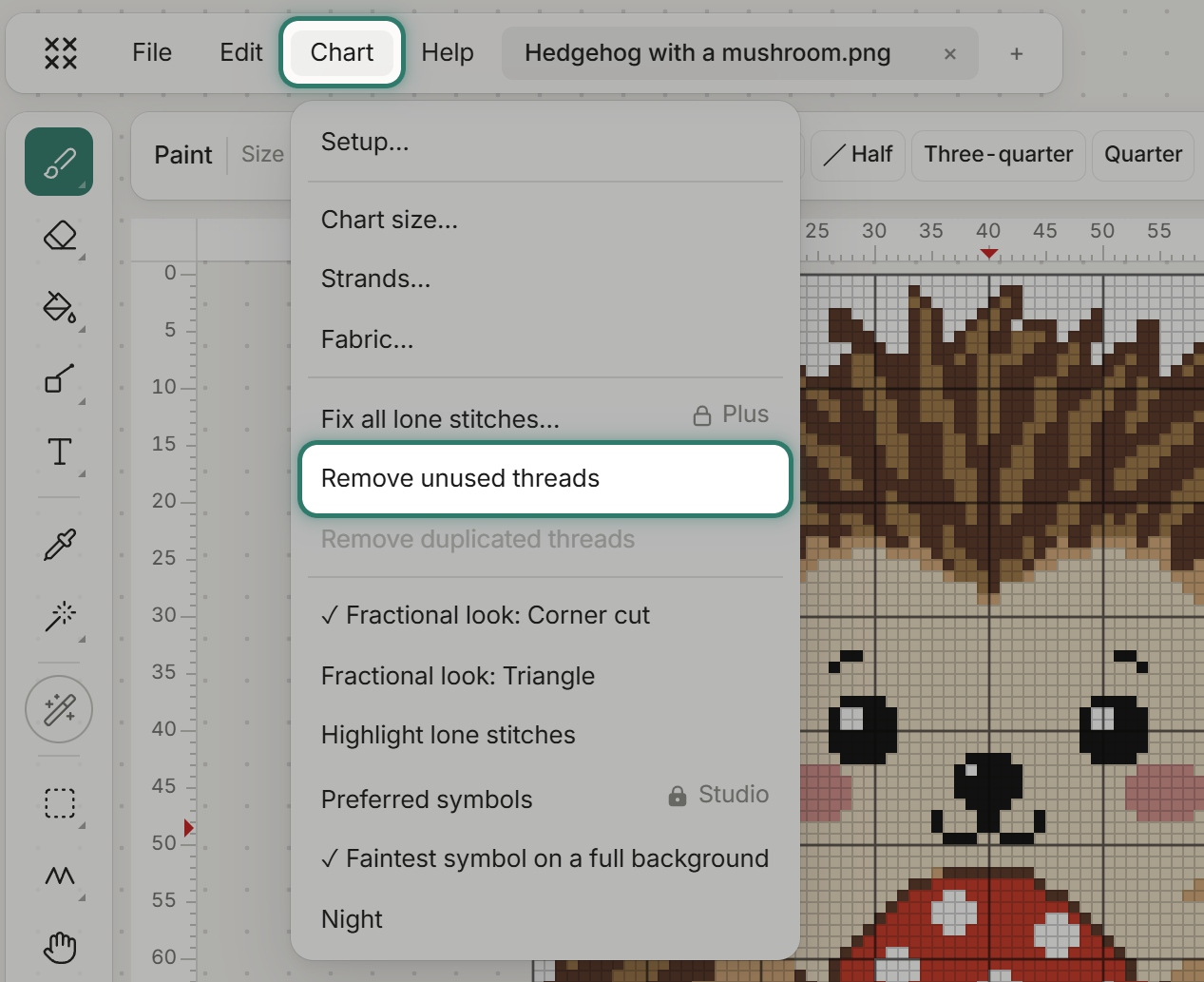The image size is (1204, 982).
Task: Choose Setup... from Chart menu
Action: 545,142
